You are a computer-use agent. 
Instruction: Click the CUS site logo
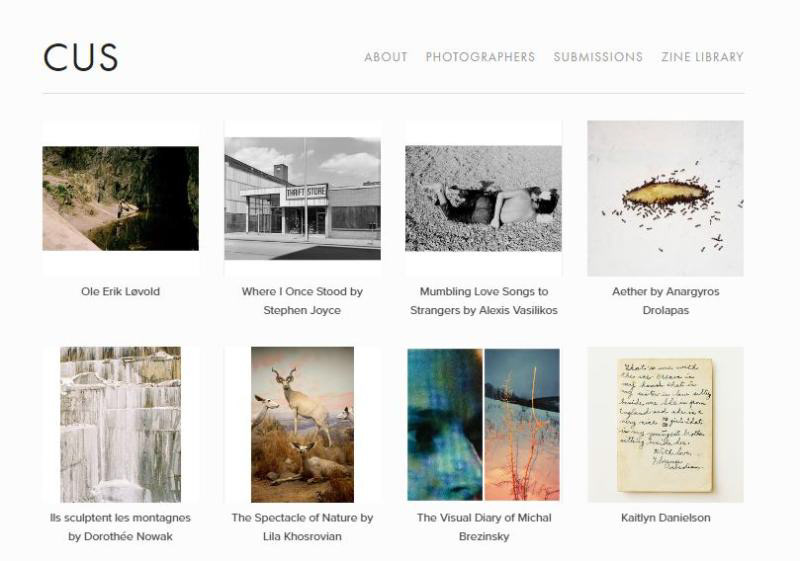coord(81,57)
